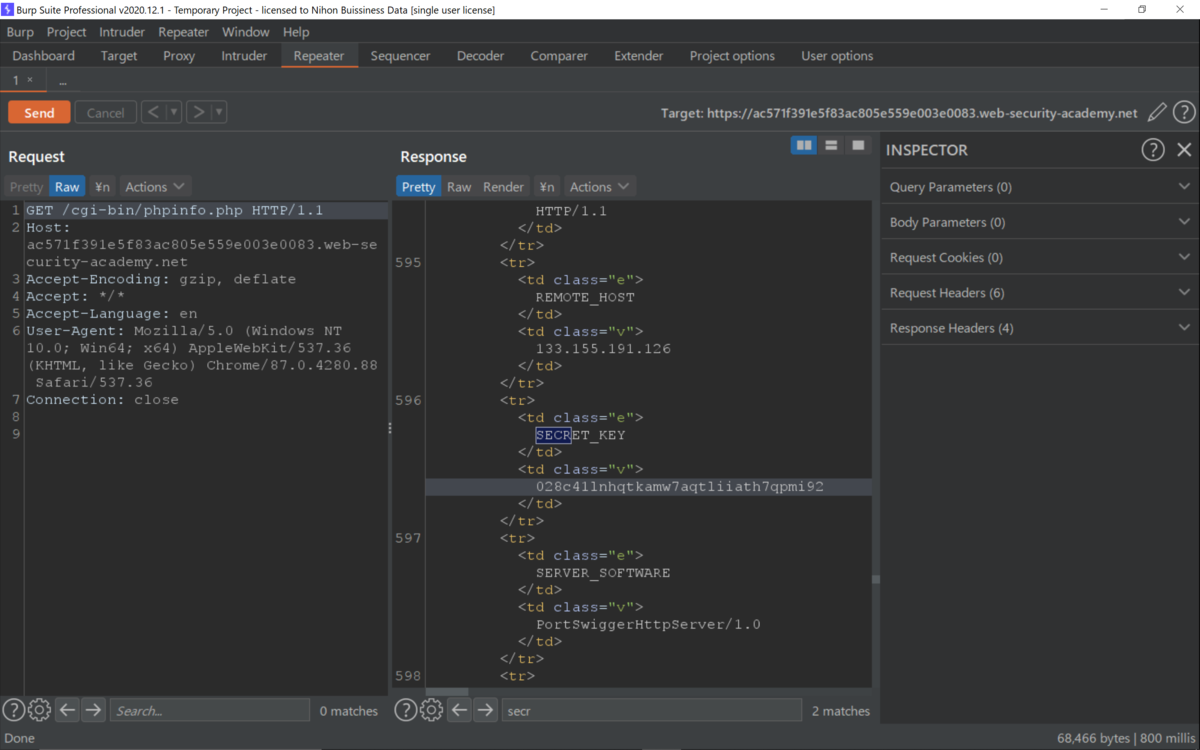Switch to the Project options tab
Image resolution: width=1200 pixels, height=750 pixels.
coord(732,56)
